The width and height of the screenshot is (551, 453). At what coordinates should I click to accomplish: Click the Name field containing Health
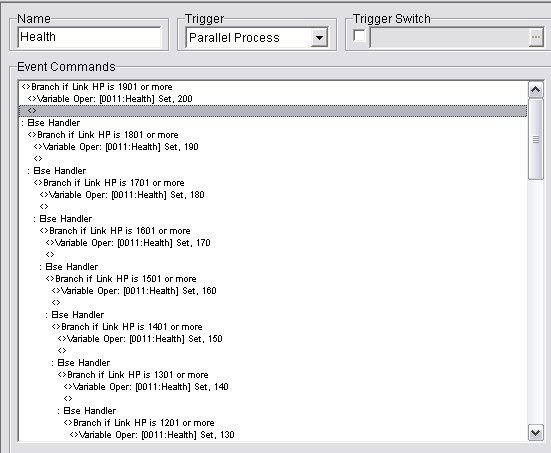(x=90, y=37)
